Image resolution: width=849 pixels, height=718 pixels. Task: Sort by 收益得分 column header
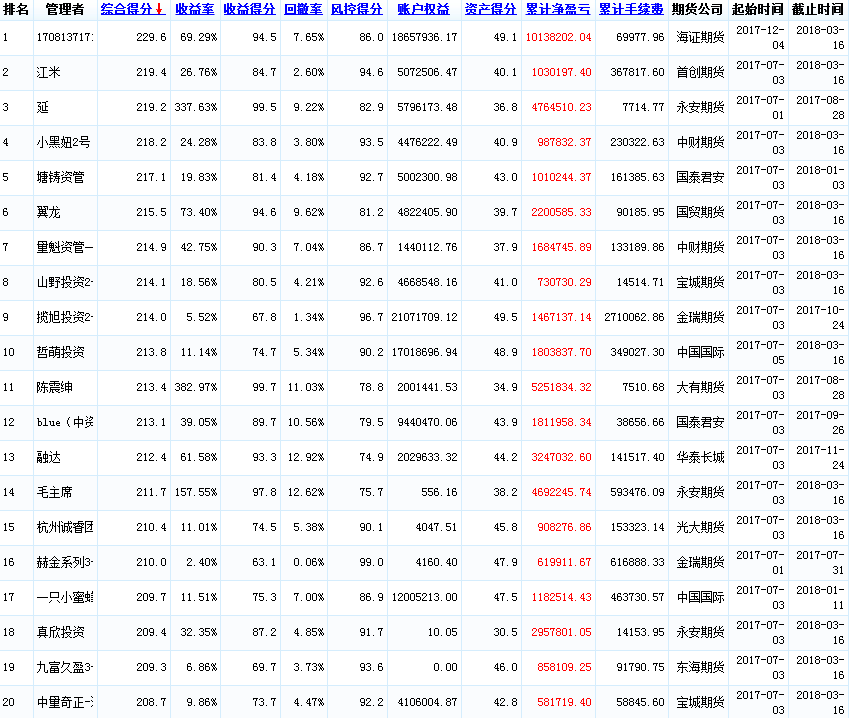tap(249, 9)
